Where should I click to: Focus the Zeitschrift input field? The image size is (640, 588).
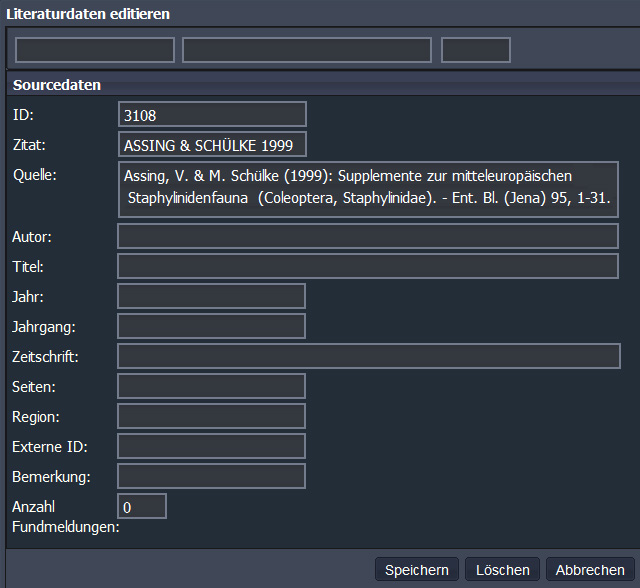[368, 357]
